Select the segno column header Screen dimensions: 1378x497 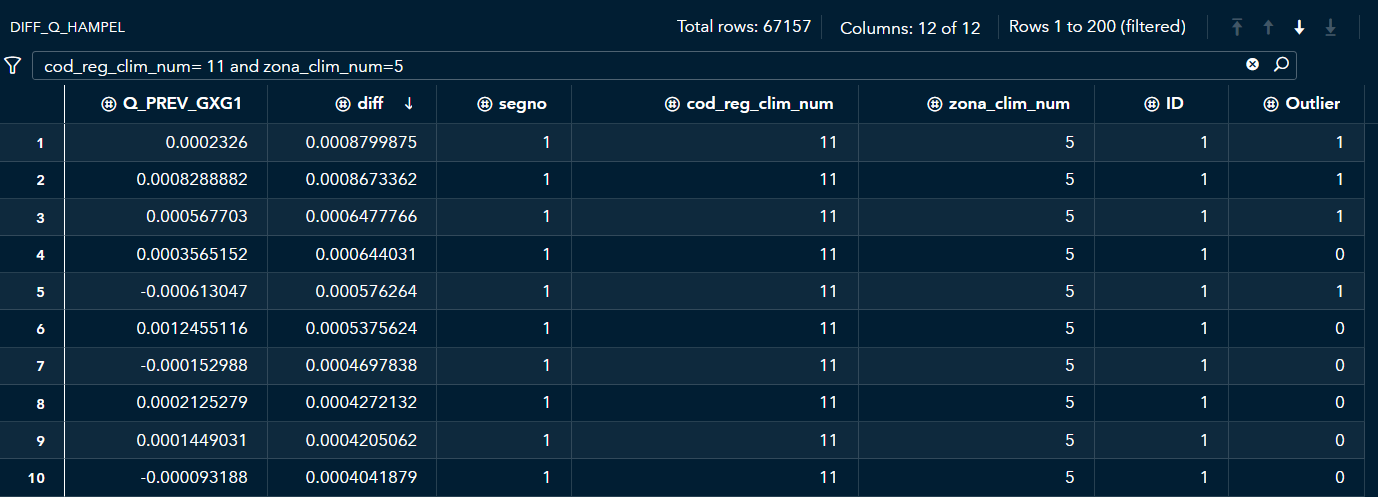click(523, 104)
